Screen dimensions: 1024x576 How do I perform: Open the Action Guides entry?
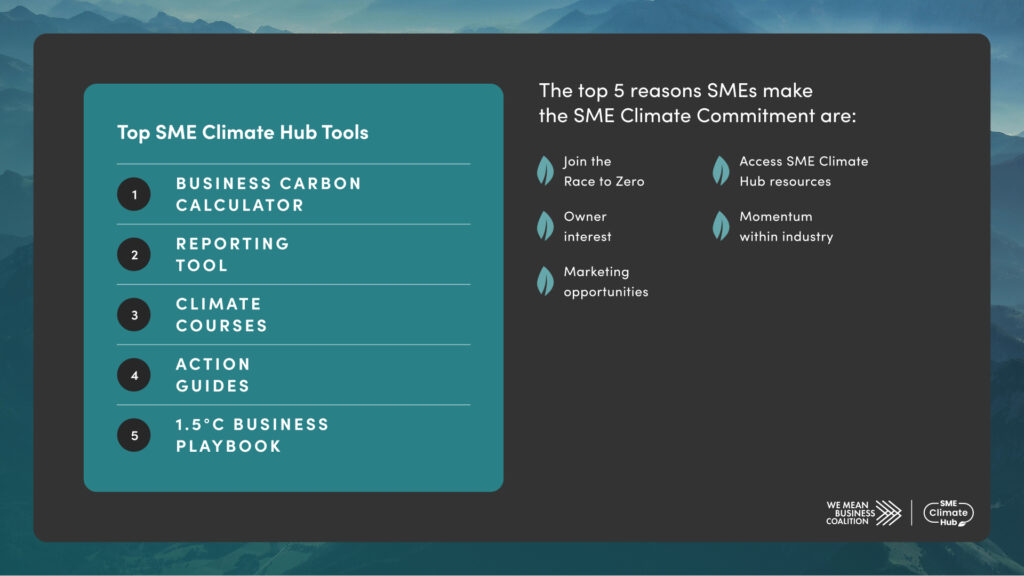tap(213, 375)
